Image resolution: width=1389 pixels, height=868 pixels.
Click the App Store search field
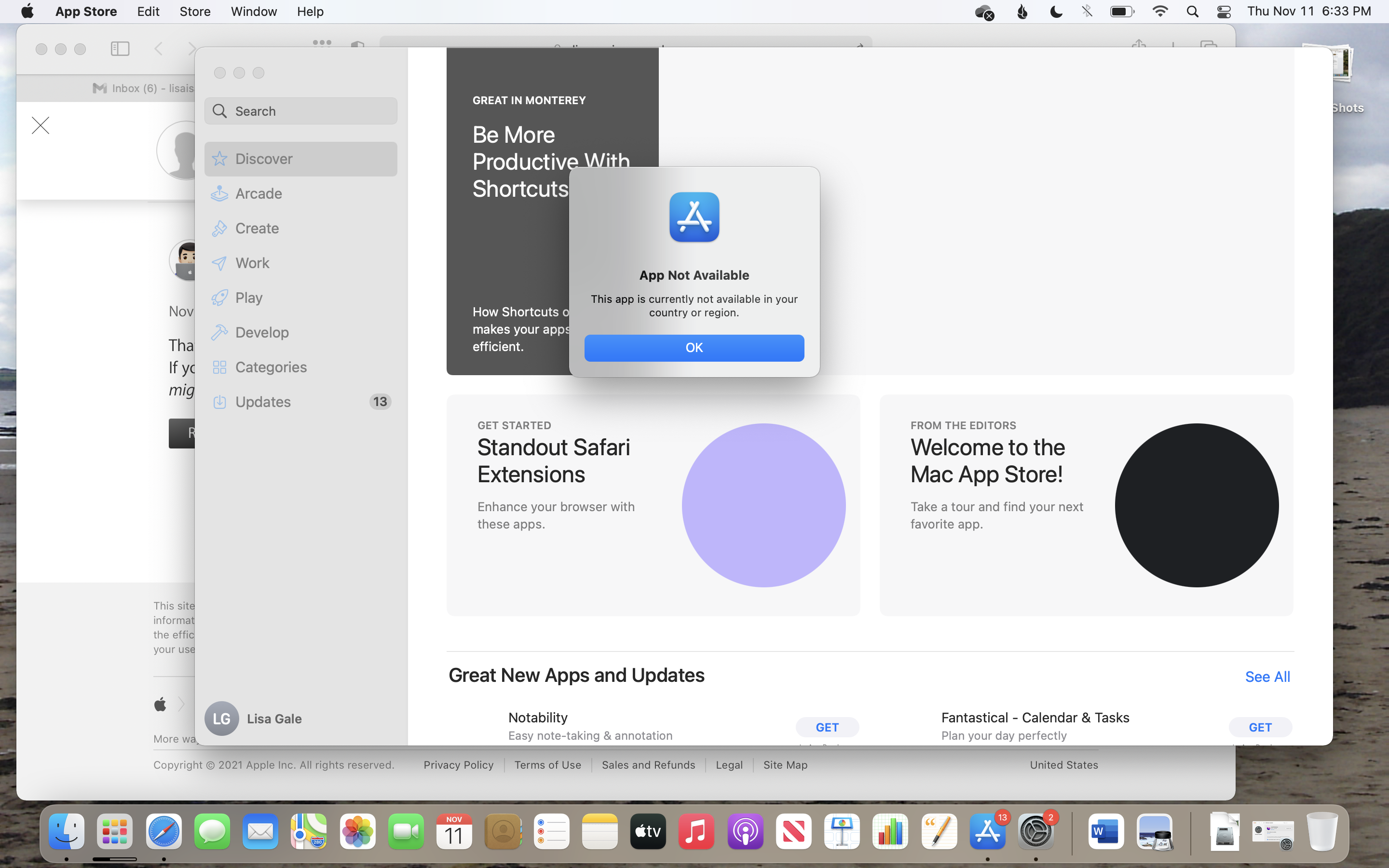301,111
